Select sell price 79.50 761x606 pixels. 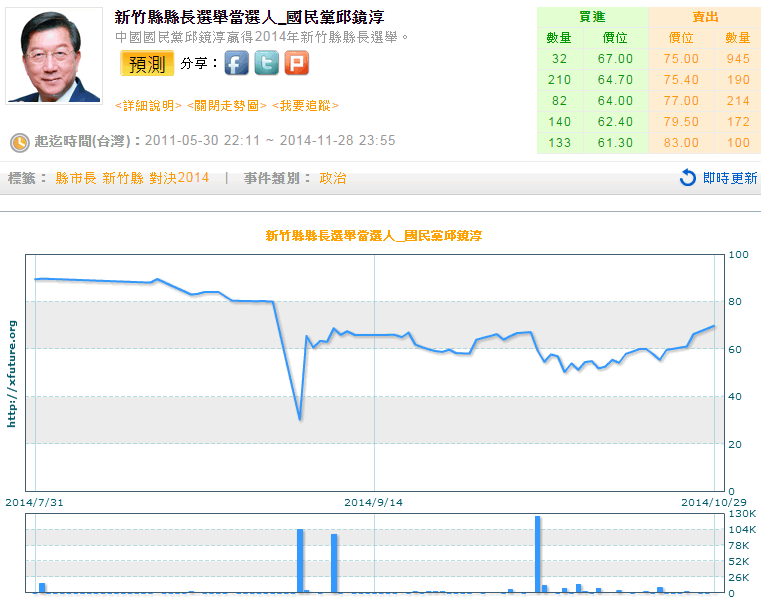(681, 122)
